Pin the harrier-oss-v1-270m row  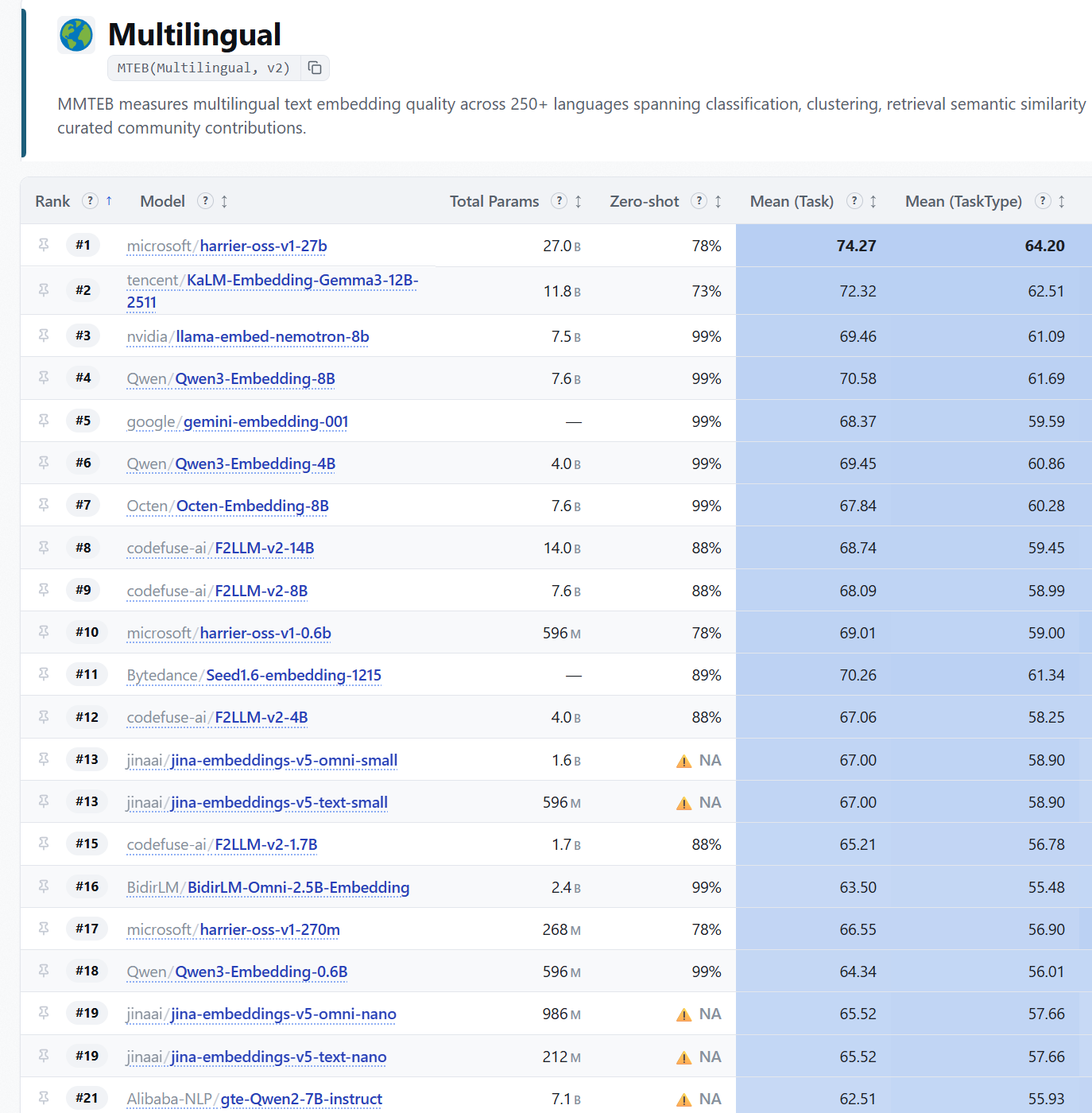pyautogui.click(x=44, y=929)
